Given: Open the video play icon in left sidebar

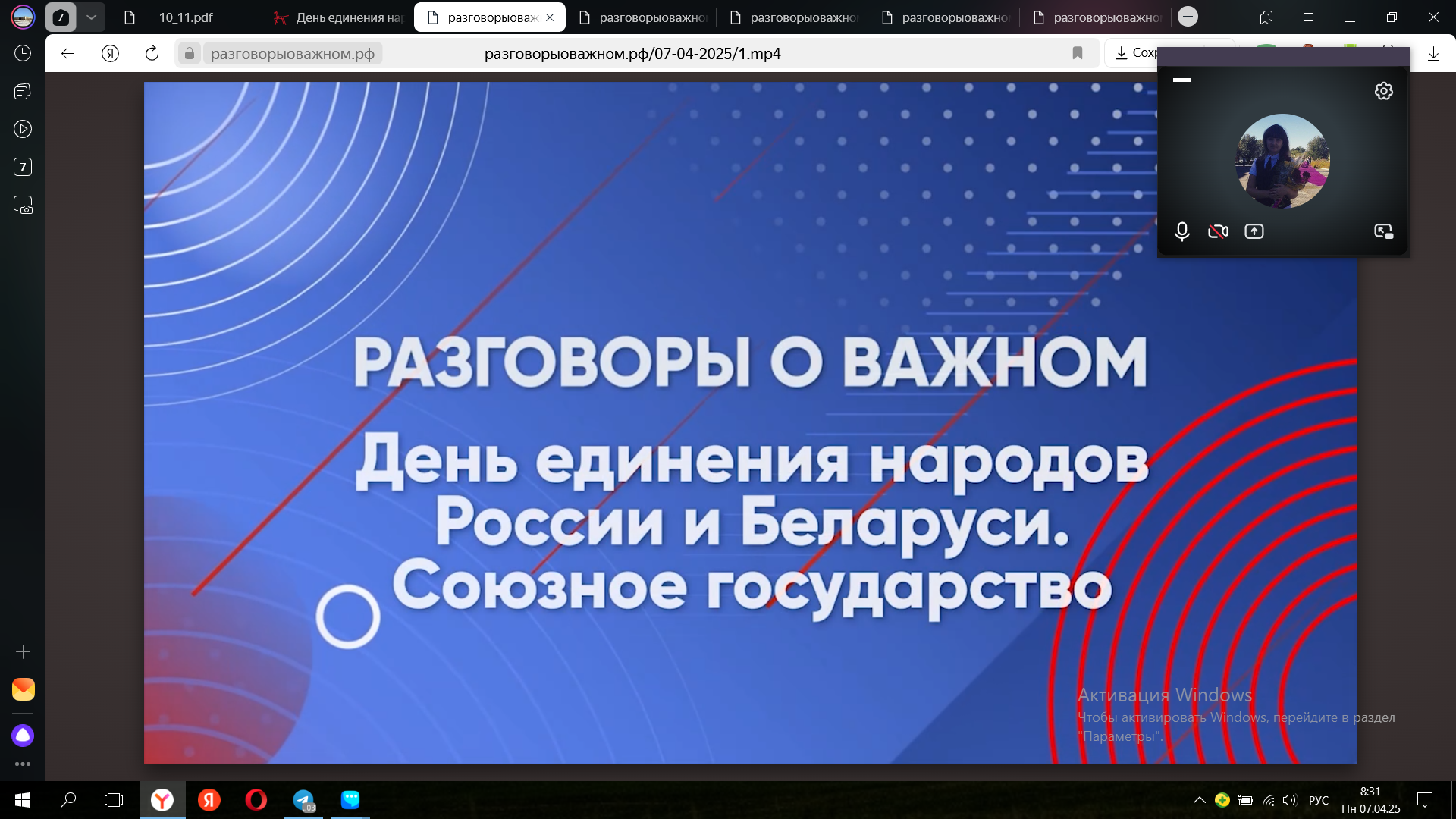Looking at the screenshot, I should pyautogui.click(x=23, y=129).
